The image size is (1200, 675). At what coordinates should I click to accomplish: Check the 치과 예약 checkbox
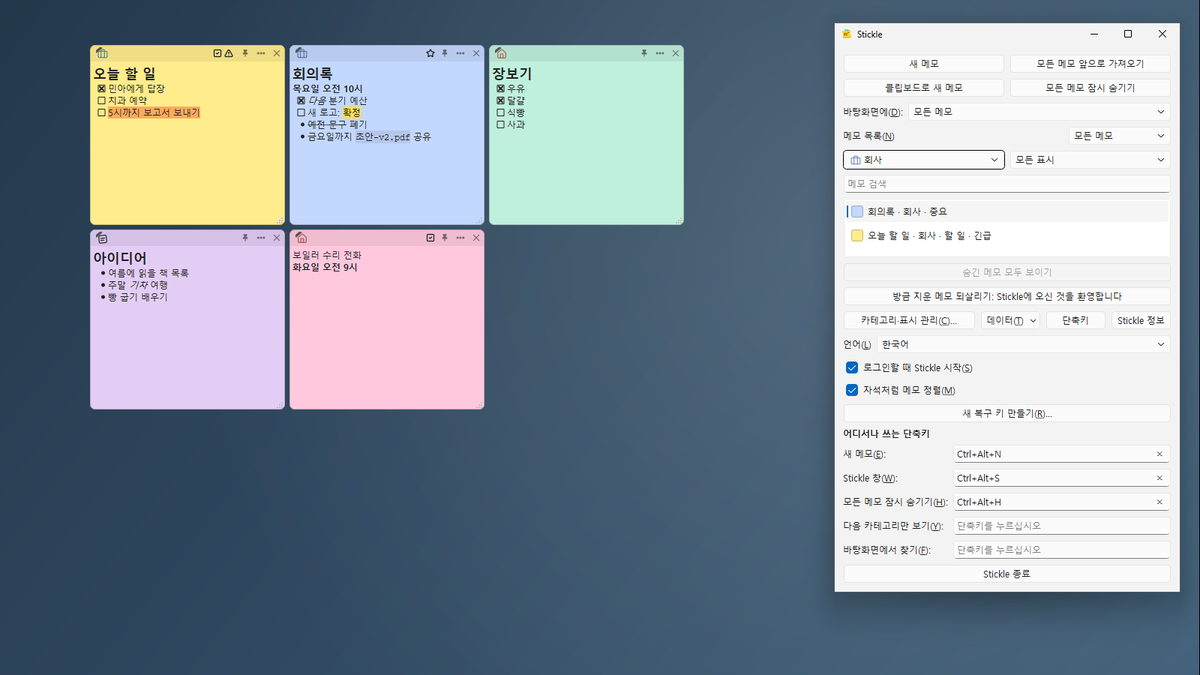coord(101,101)
